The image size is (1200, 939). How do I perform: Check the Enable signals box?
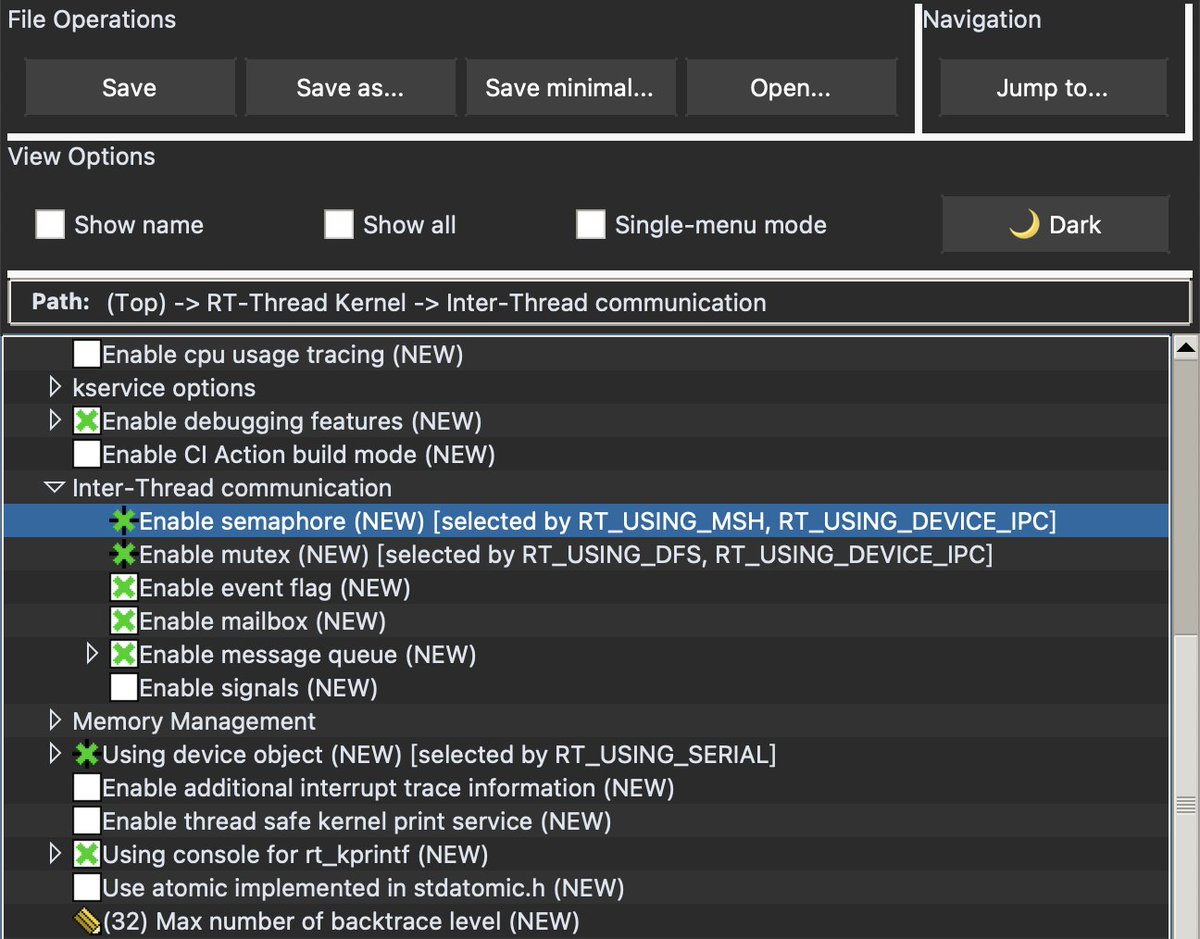(123, 687)
